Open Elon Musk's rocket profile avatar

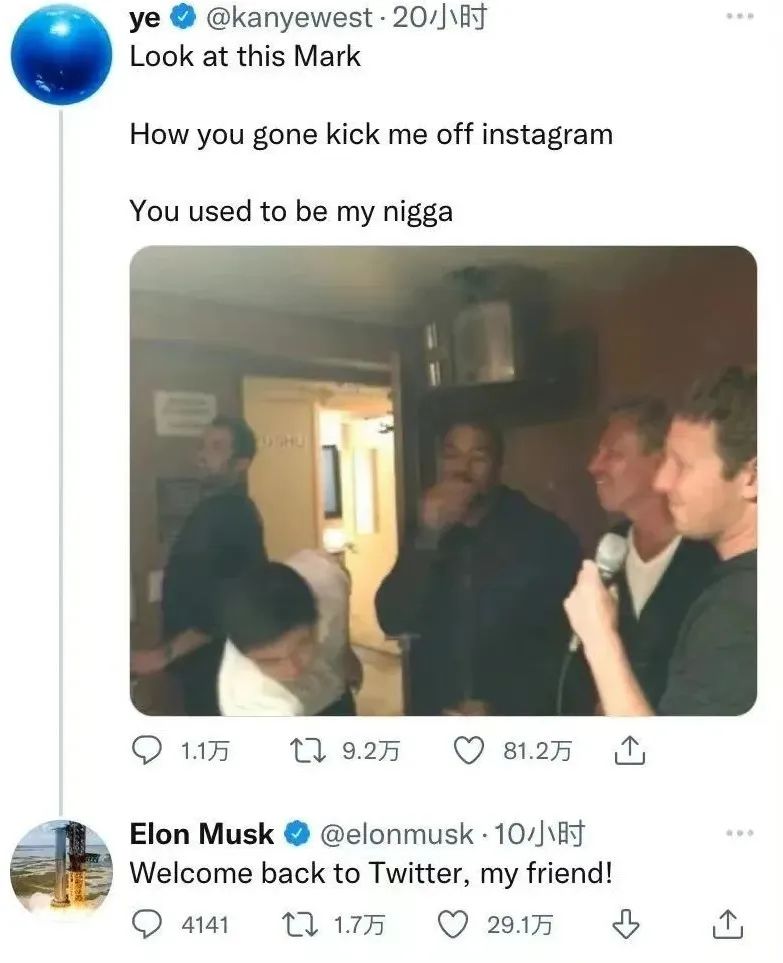pyautogui.click(x=61, y=866)
